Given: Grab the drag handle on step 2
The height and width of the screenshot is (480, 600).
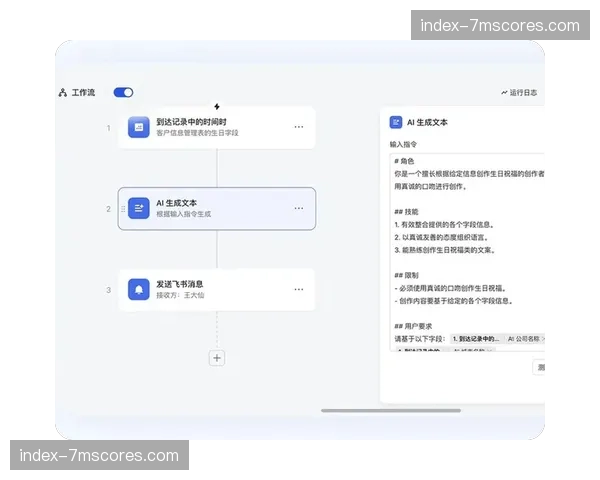Looking at the screenshot, I should tap(123, 209).
